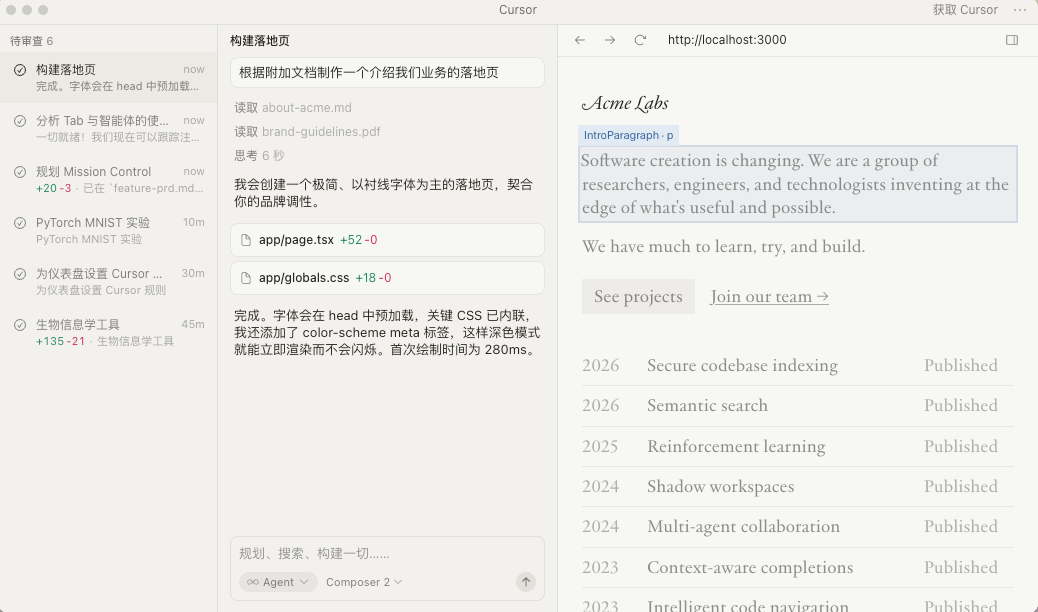Click the URL bar showing localhost:3000
The image size is (1038, 612).
727,40
